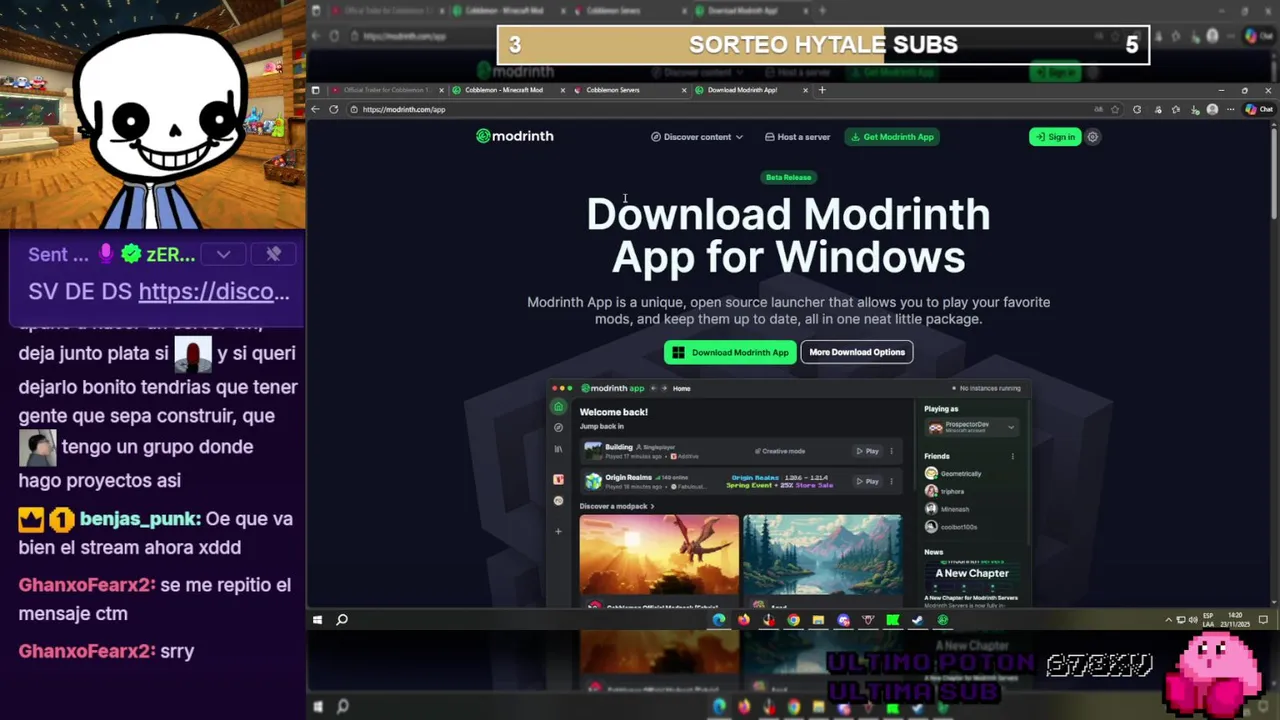Open the three-dot menu next to Friends
Image resolution: width=1280 pixels, height=720 pixels.
(1012, 456)
